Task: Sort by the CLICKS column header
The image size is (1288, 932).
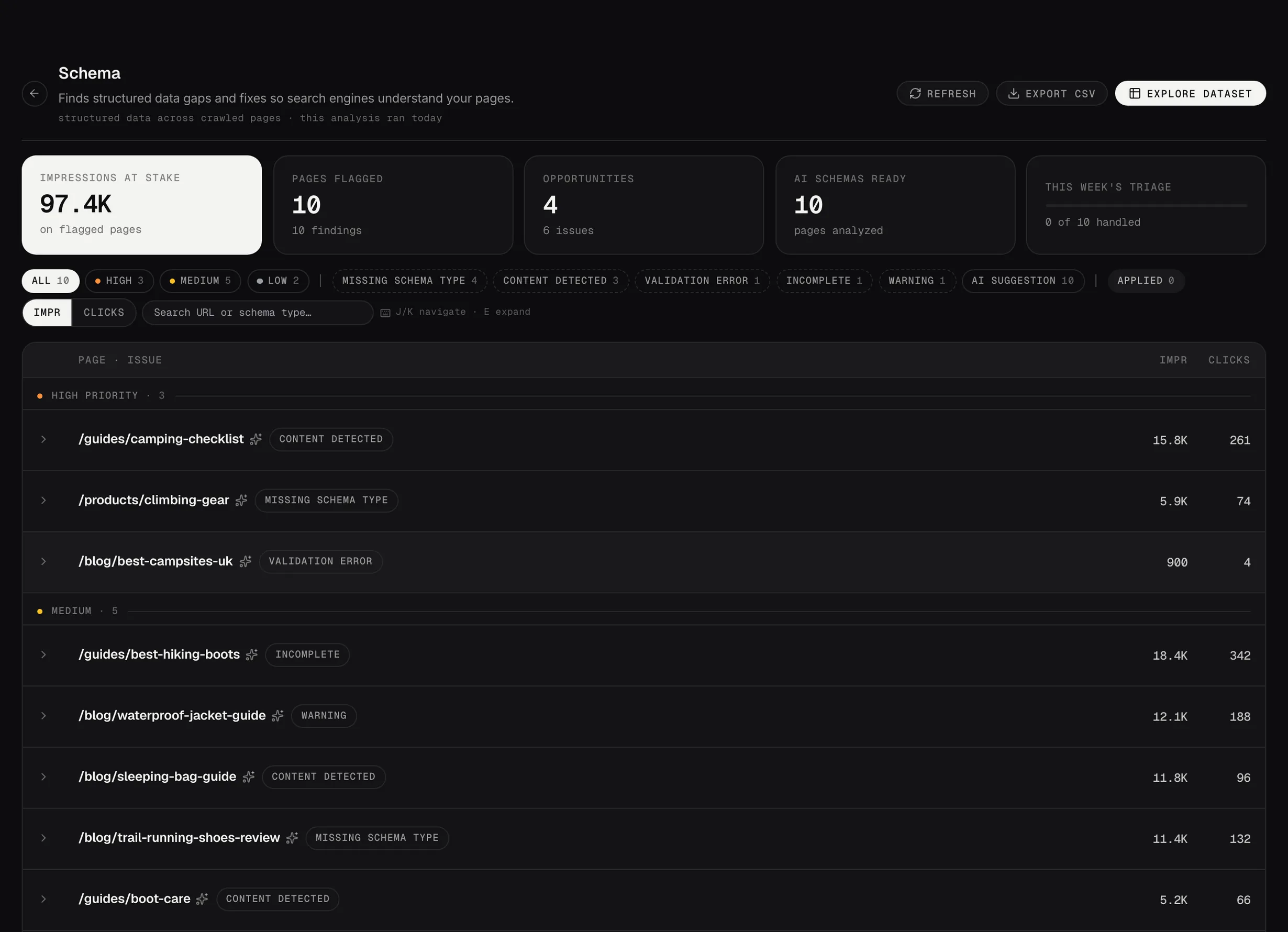Action: click(1229, 360)
